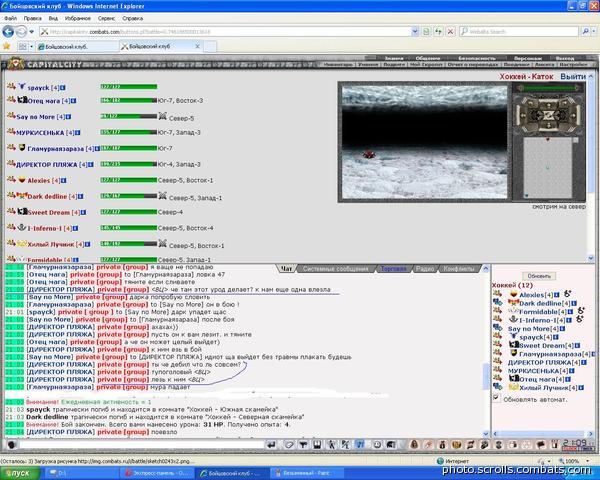Open info icon next to Отец мага in team list
This screenshot has height=480, width=600.
click(x=73, y=101)
